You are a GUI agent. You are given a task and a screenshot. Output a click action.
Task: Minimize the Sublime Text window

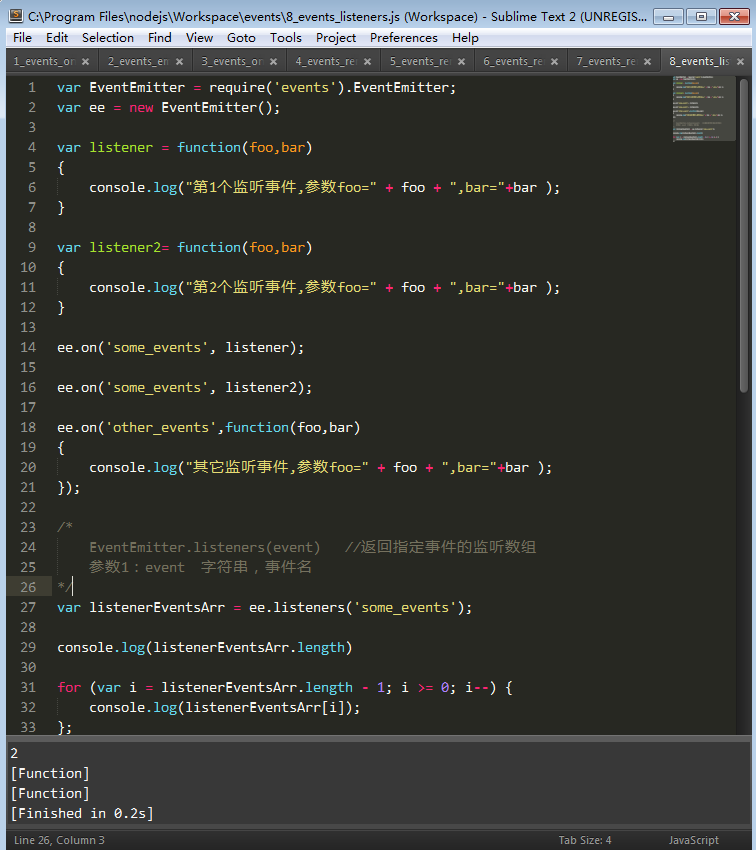[668, 17]
